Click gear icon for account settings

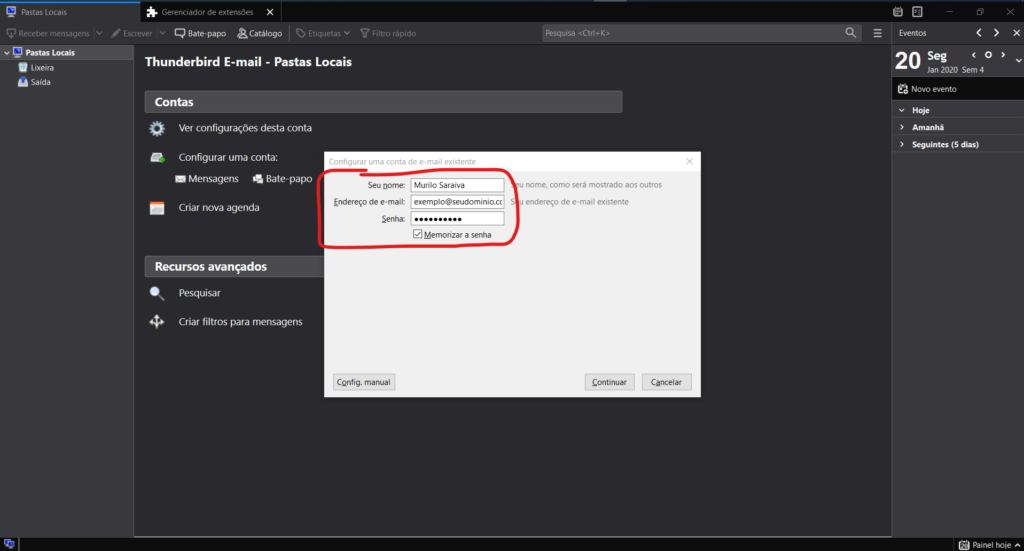157,128
